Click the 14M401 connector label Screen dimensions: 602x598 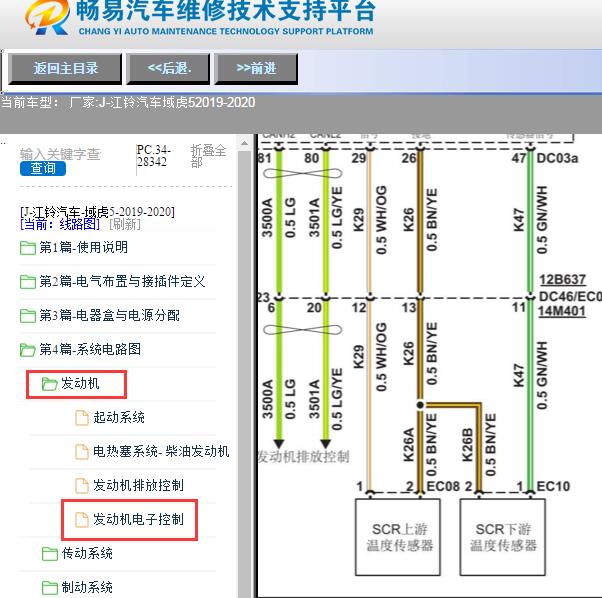(562, 311)
